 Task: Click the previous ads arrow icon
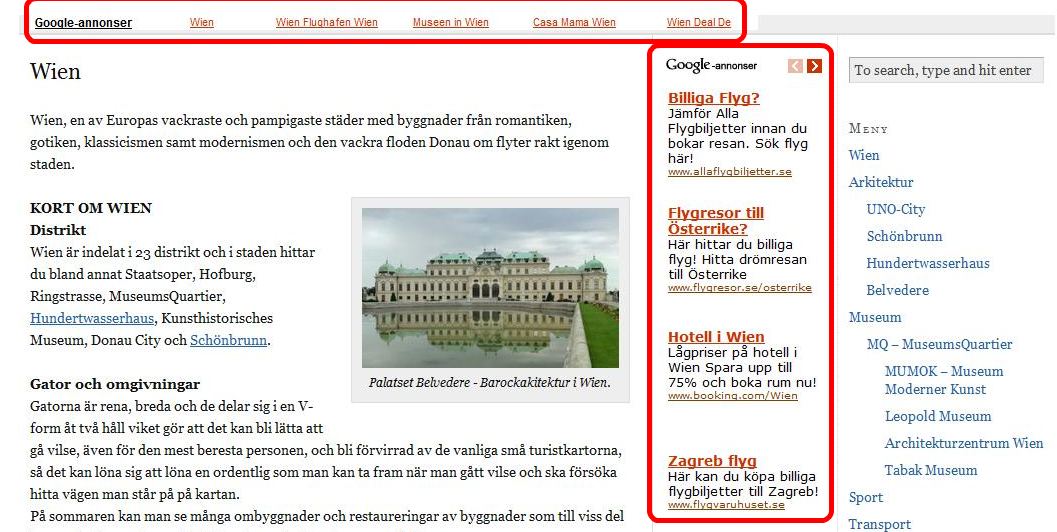tap(795, 65)
